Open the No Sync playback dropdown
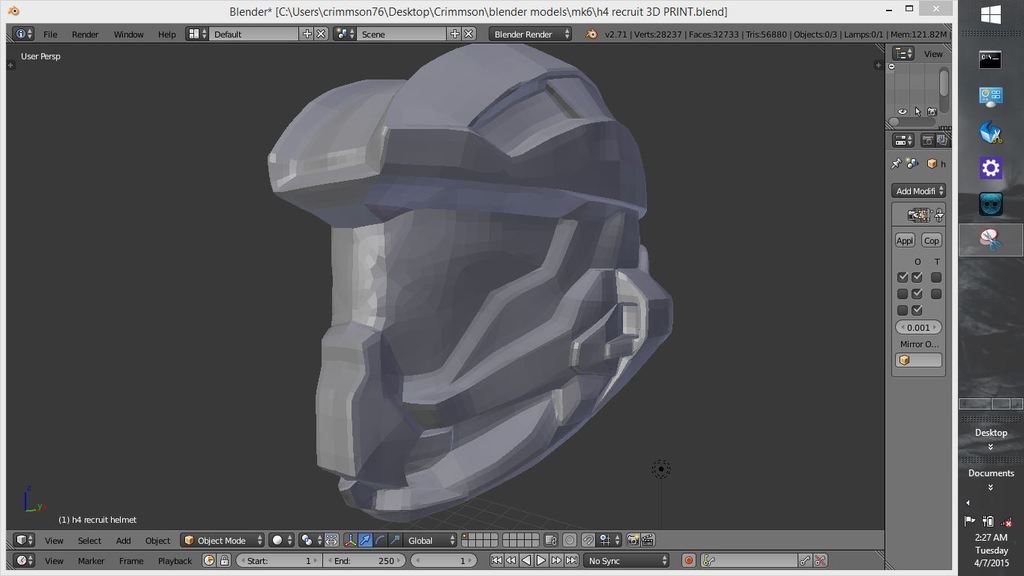1024x576 pixels. [626, 560]
